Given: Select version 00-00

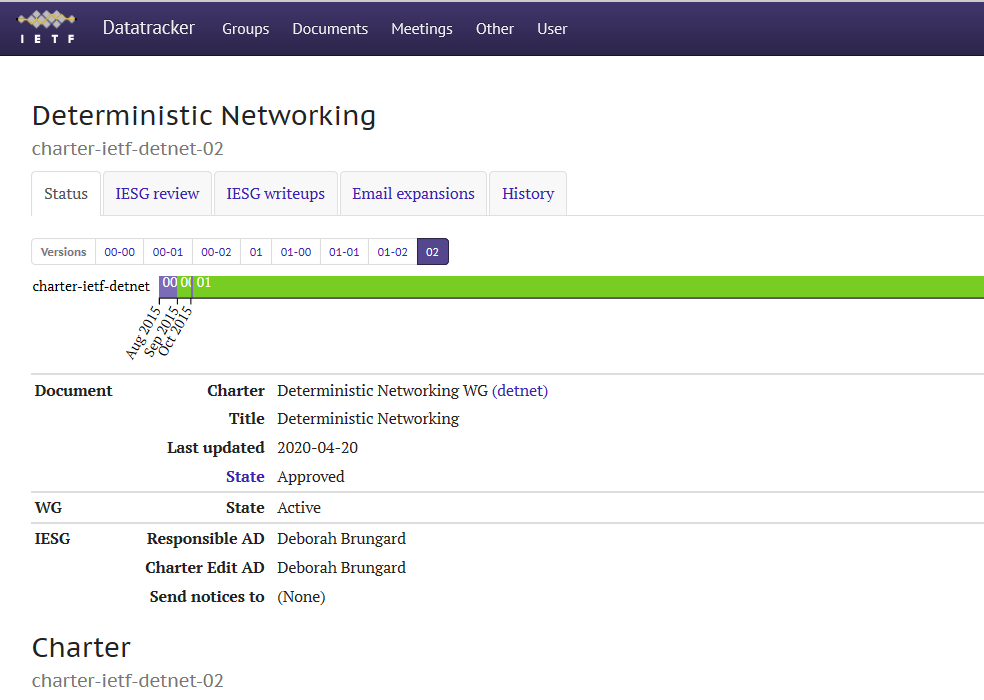Looking at the screenshot, I should 119,252.
